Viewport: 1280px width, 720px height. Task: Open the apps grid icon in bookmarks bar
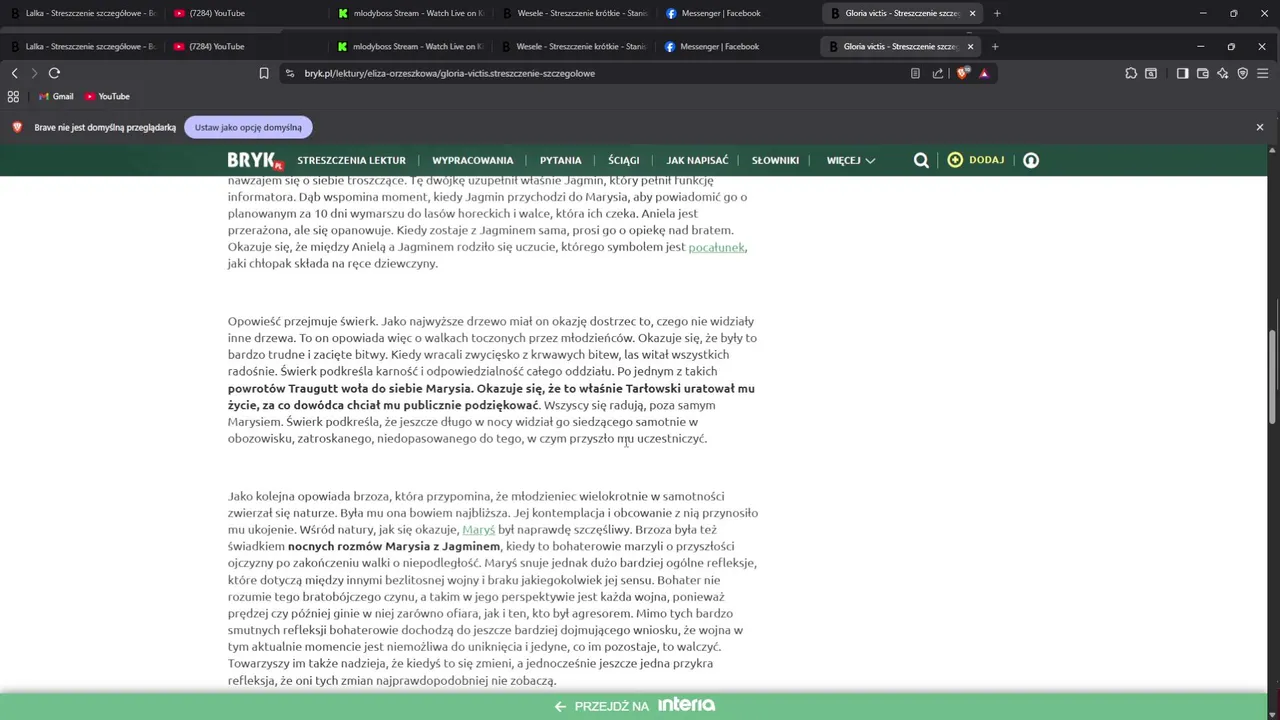13,96
